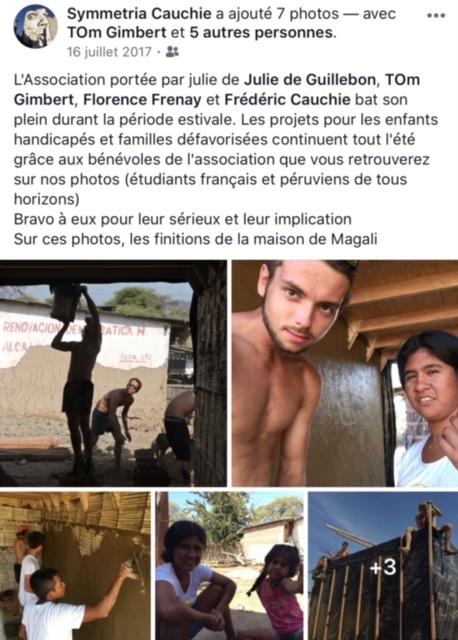
Task: Open Julie de Guillebon's profile link
Action: [x=312, y=80]
